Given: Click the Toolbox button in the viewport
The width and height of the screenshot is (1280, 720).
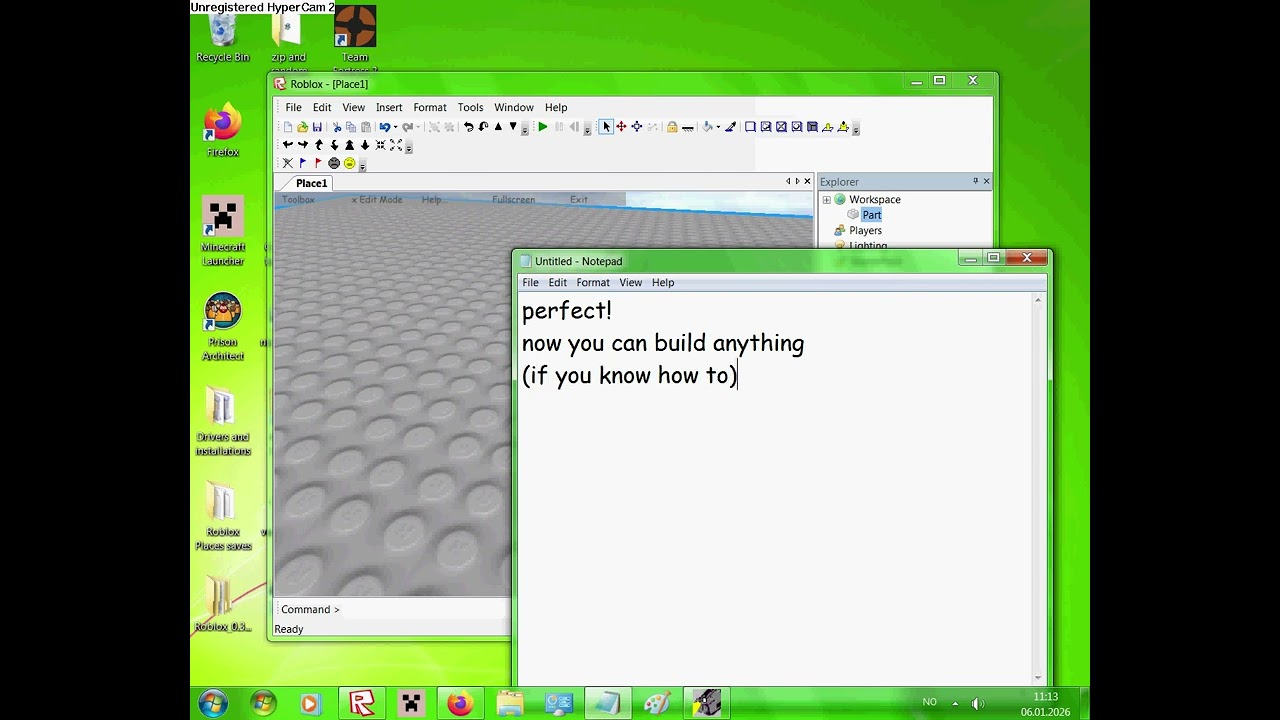Looking at the screenshot, I should pyautogui.click(x=298, y=200).
